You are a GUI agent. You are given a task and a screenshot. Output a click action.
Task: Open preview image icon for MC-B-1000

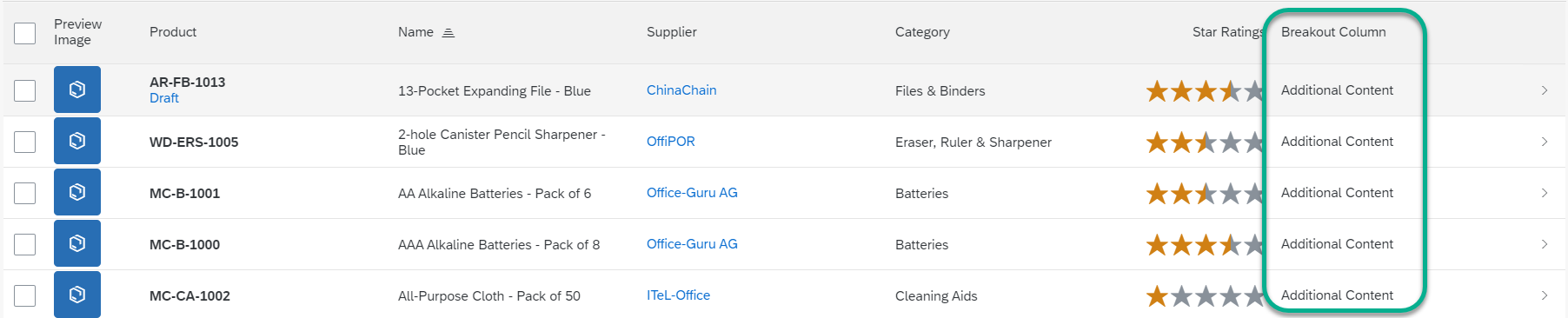tap(77, 243)
